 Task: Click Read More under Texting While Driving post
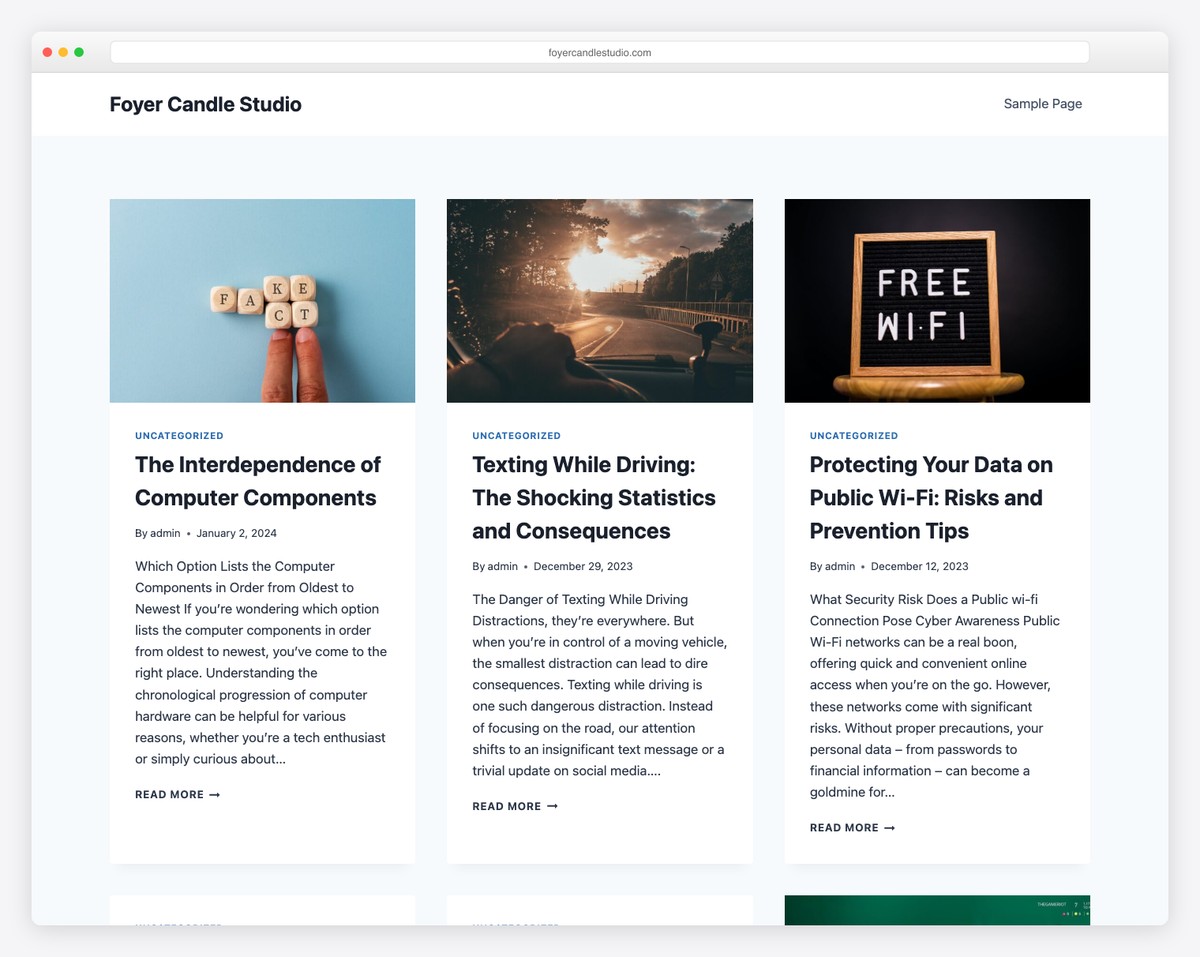coord(515,806)
